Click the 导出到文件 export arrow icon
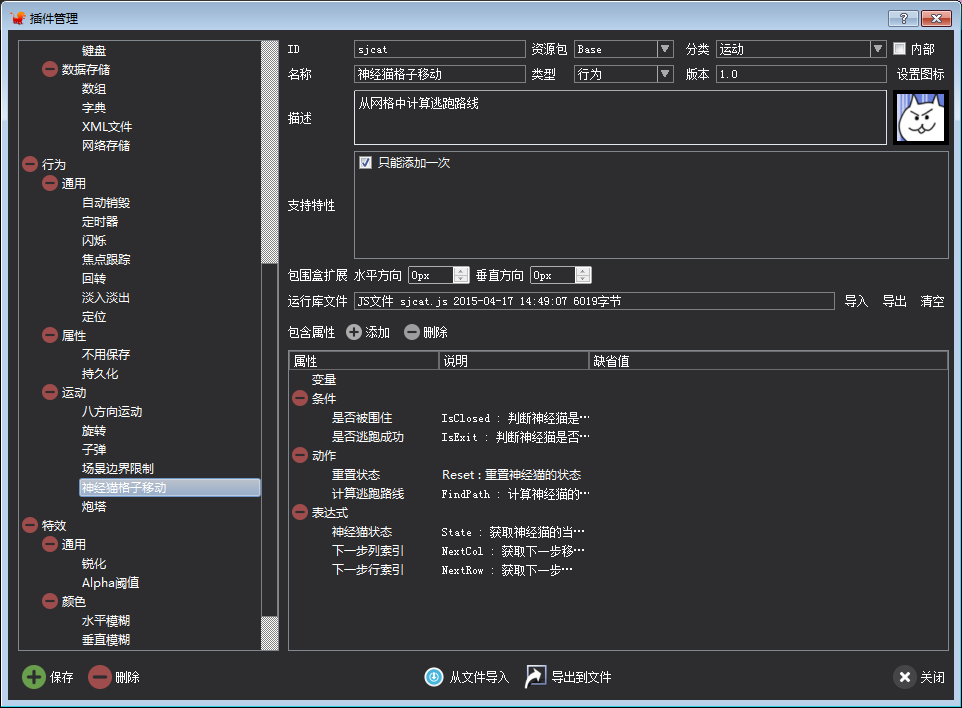The height and width of the screenshot is (708, 962). coord(536,677)
